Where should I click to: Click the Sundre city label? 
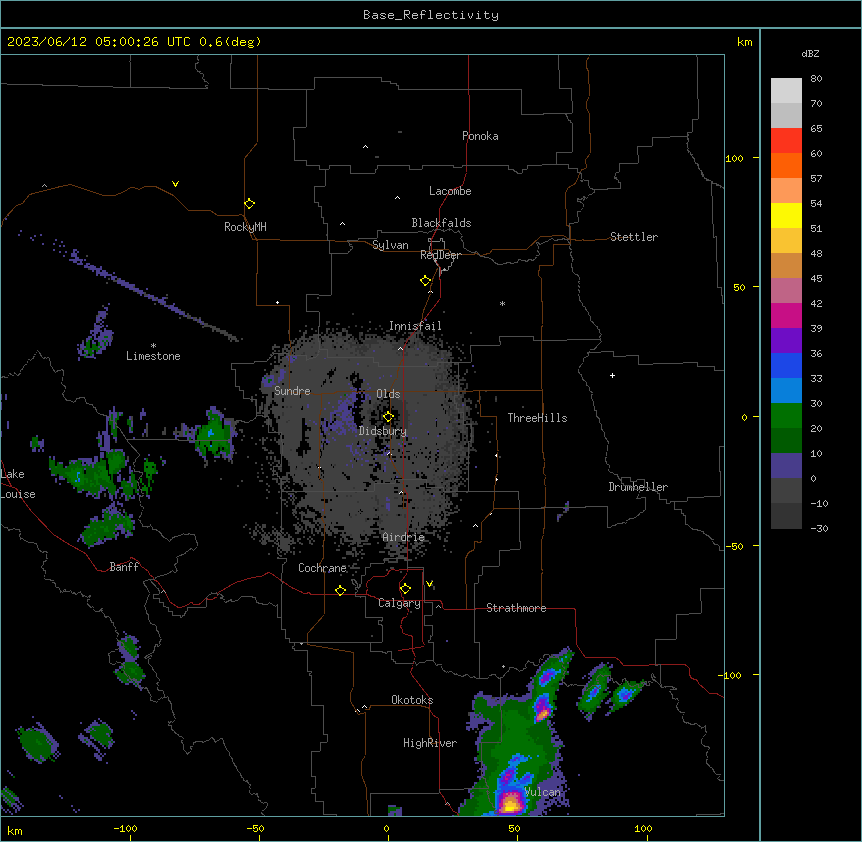292,391
